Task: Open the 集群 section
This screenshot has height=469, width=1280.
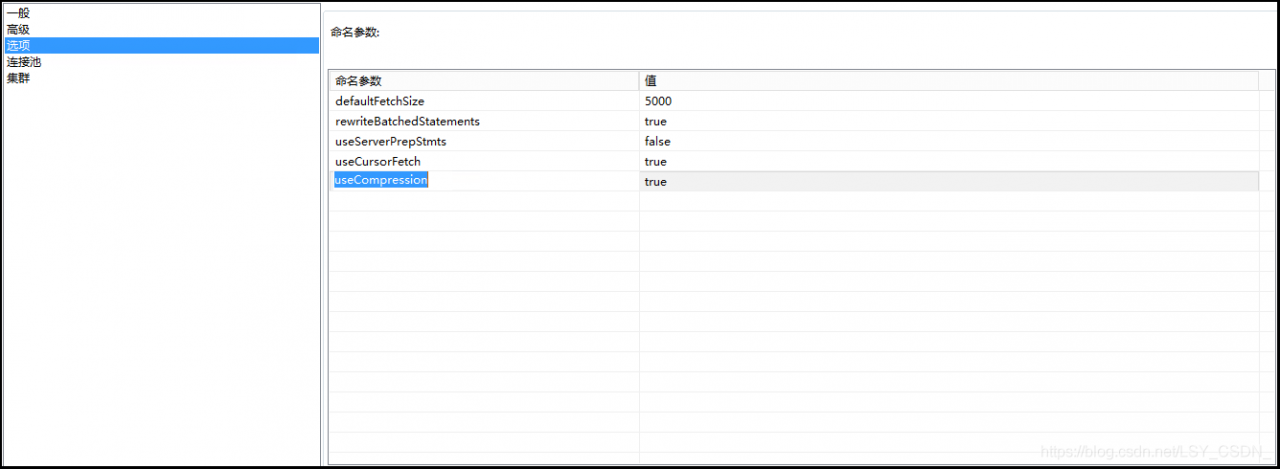Action: (18, 77)
